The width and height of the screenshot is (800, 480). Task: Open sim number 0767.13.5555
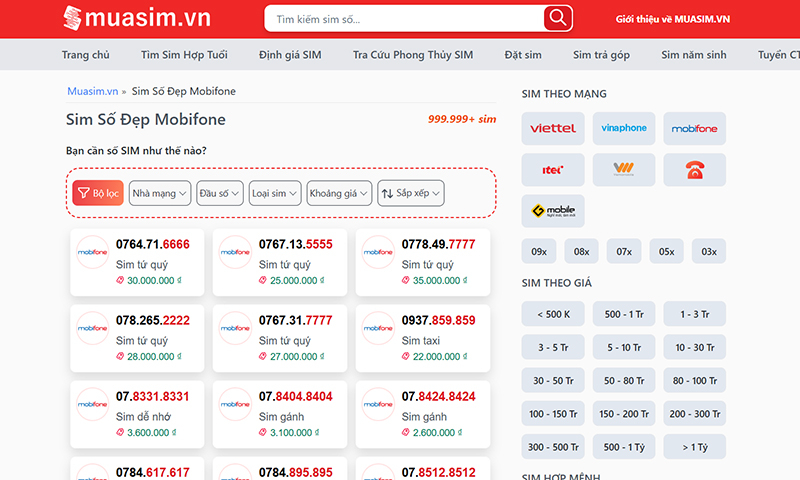(x=295, y=244)
